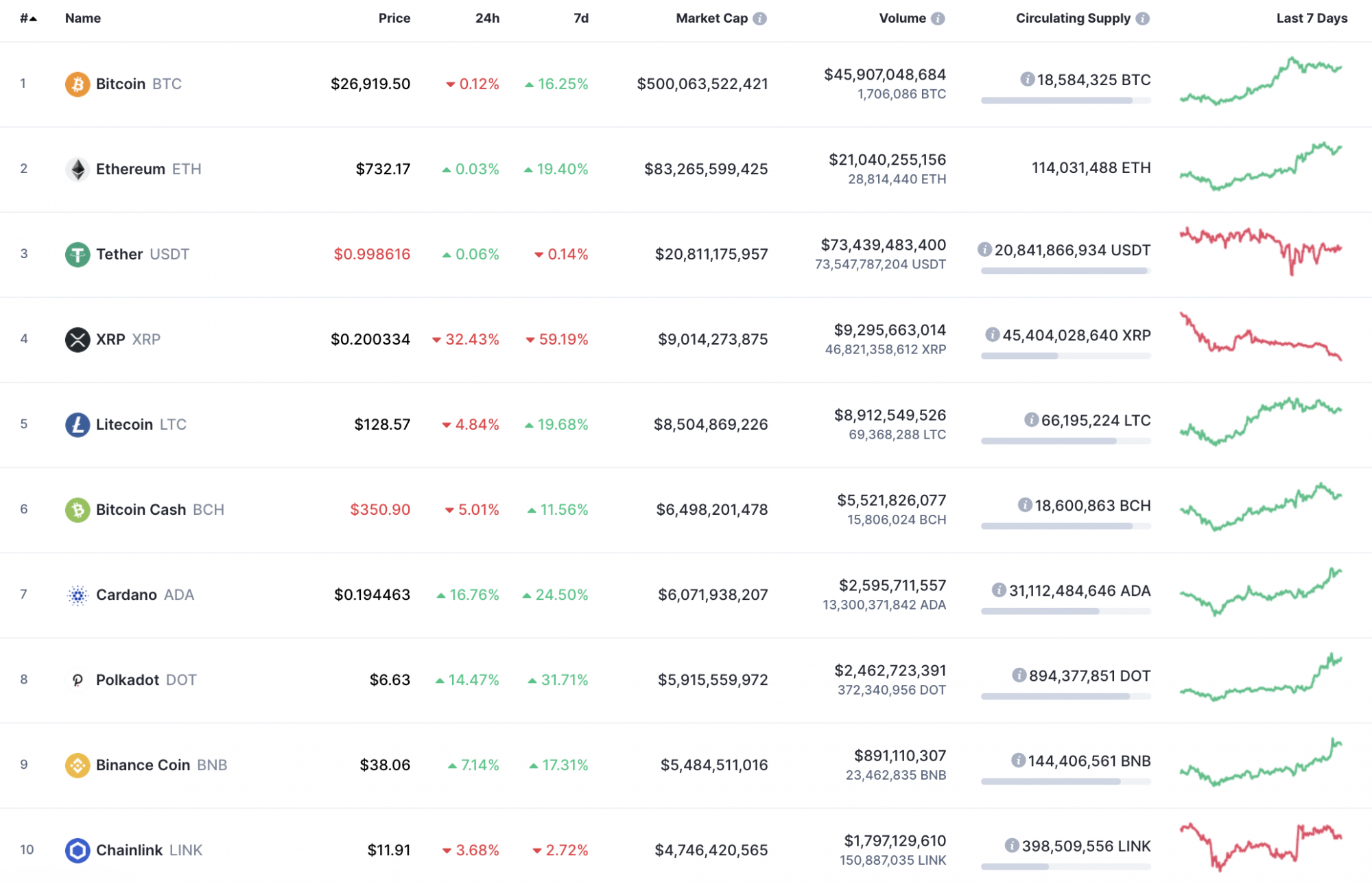Open the XRP coin name link

coord(128,340)
